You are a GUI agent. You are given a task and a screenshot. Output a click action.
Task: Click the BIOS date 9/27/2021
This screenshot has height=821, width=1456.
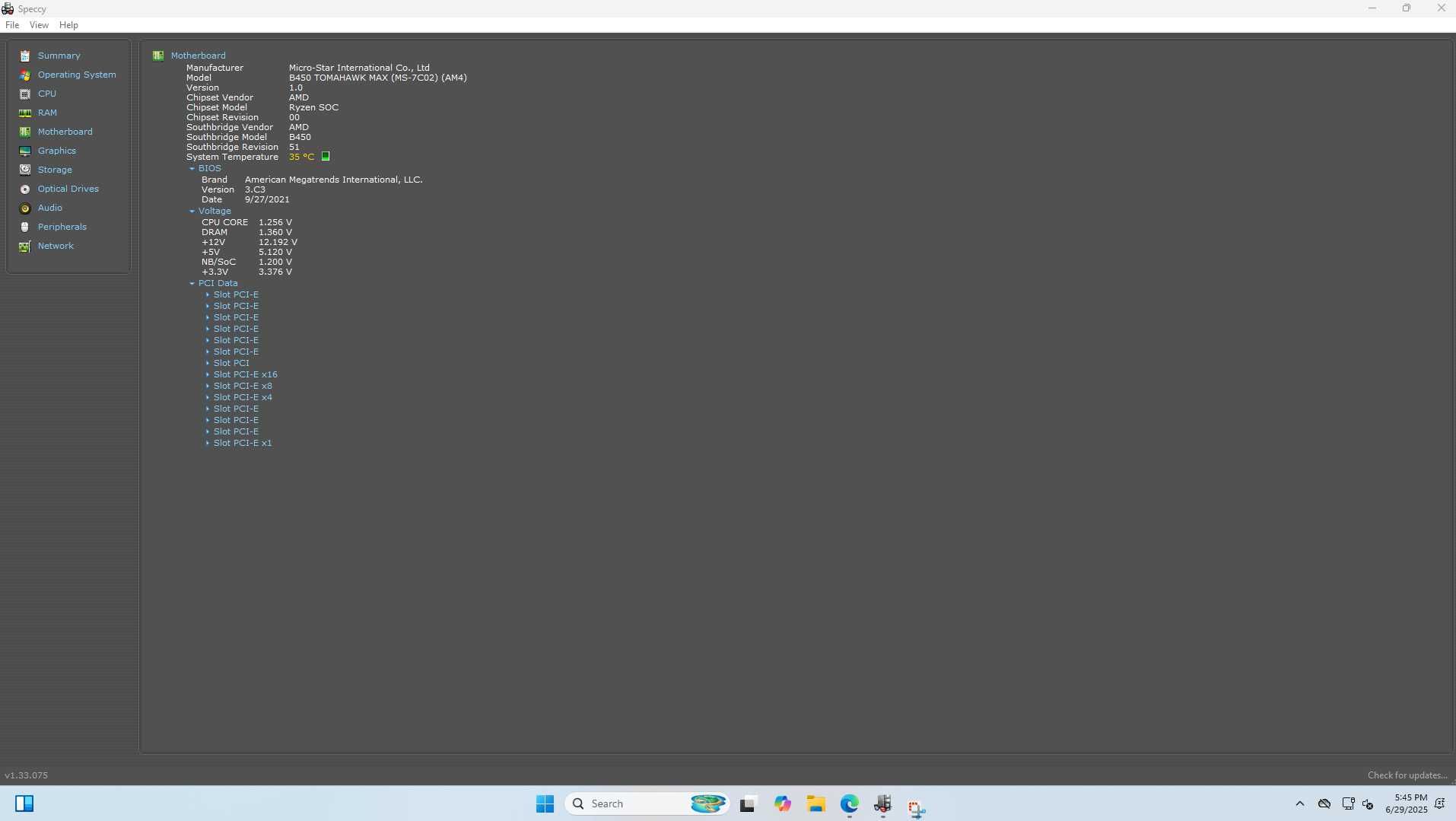(x=267, y=199)
